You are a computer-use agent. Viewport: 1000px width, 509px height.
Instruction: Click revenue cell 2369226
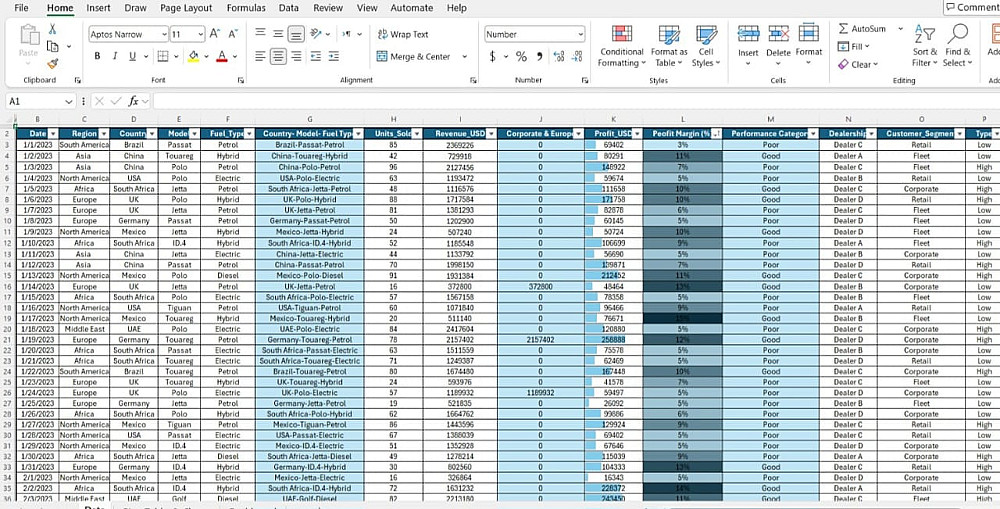click(x=459, y=145)
